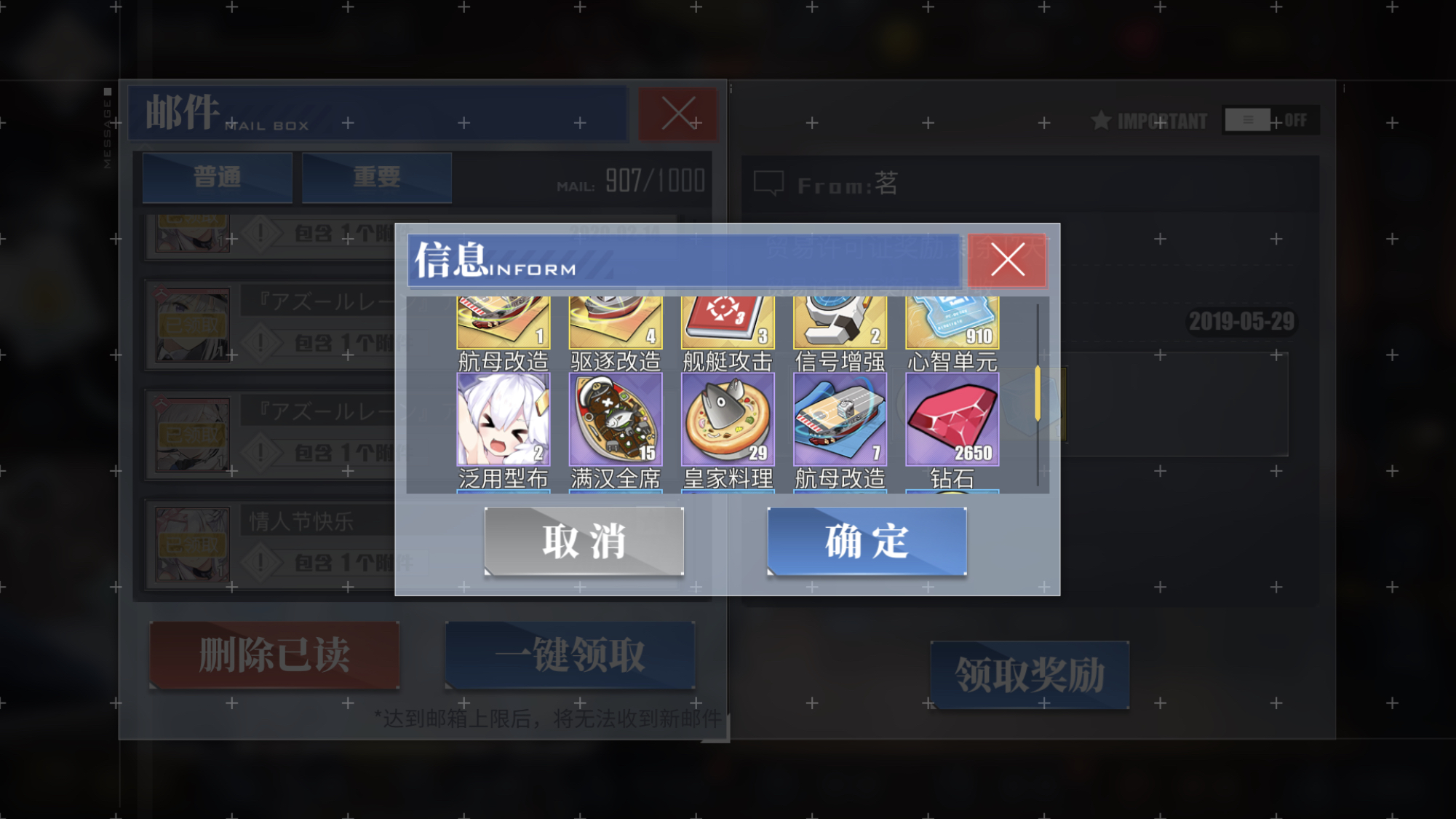Click the yellow scrollbar thumb in item list
This screenshot has height=819, width=1456.
[x=1038, y=393]
